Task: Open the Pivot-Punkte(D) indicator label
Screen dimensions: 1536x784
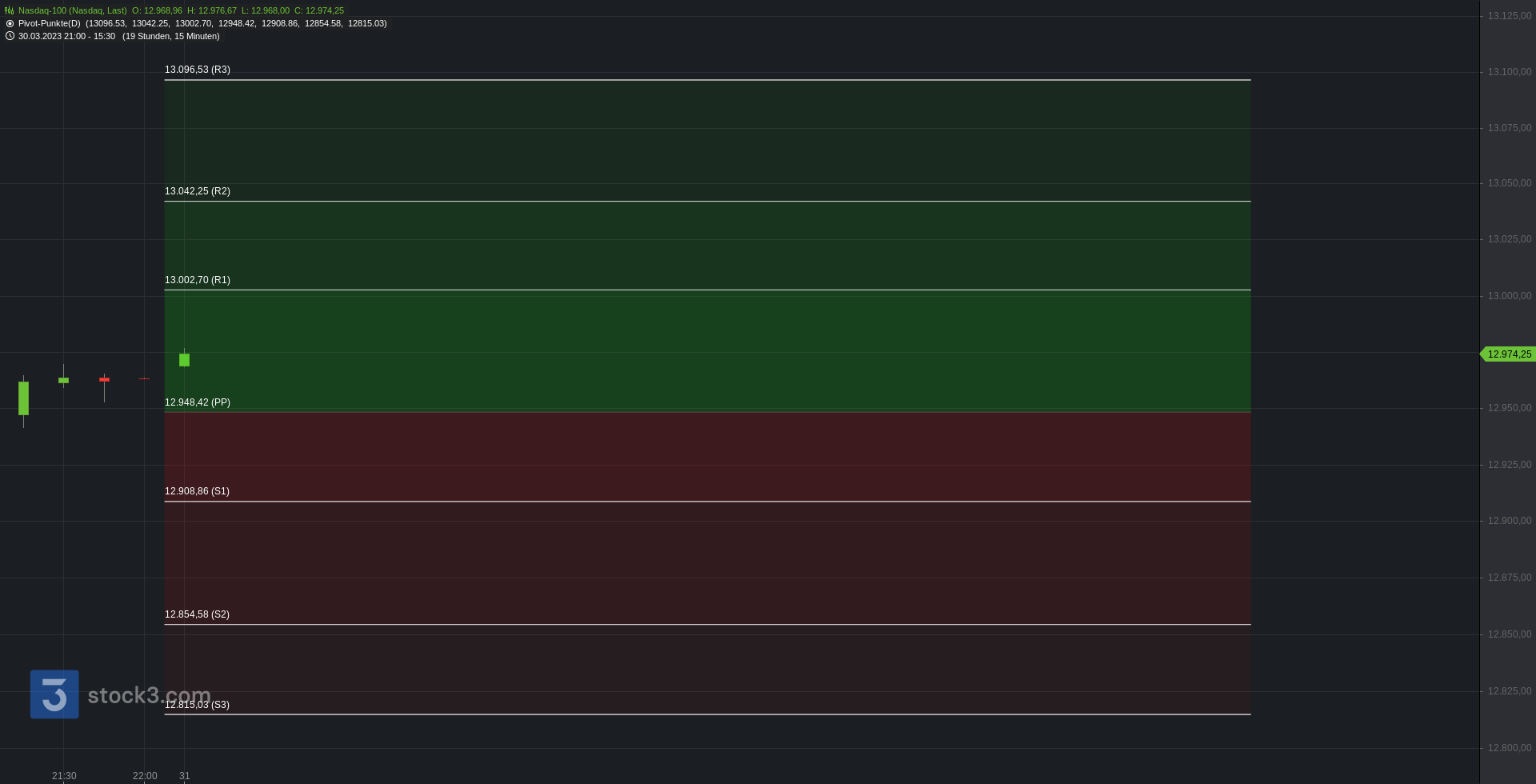Action: (x=50, y=23)
